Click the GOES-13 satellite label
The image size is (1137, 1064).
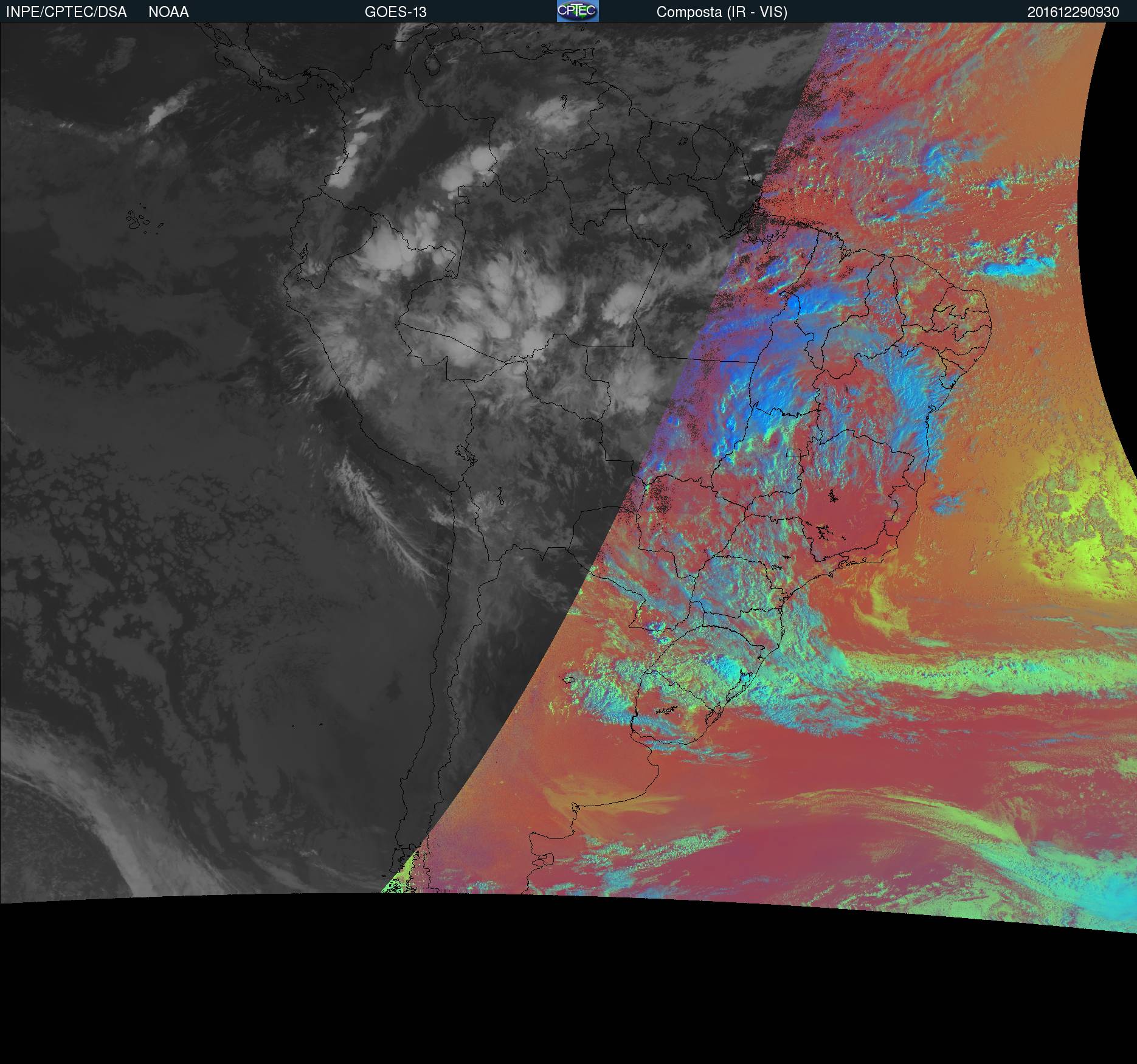click(396, 12)
